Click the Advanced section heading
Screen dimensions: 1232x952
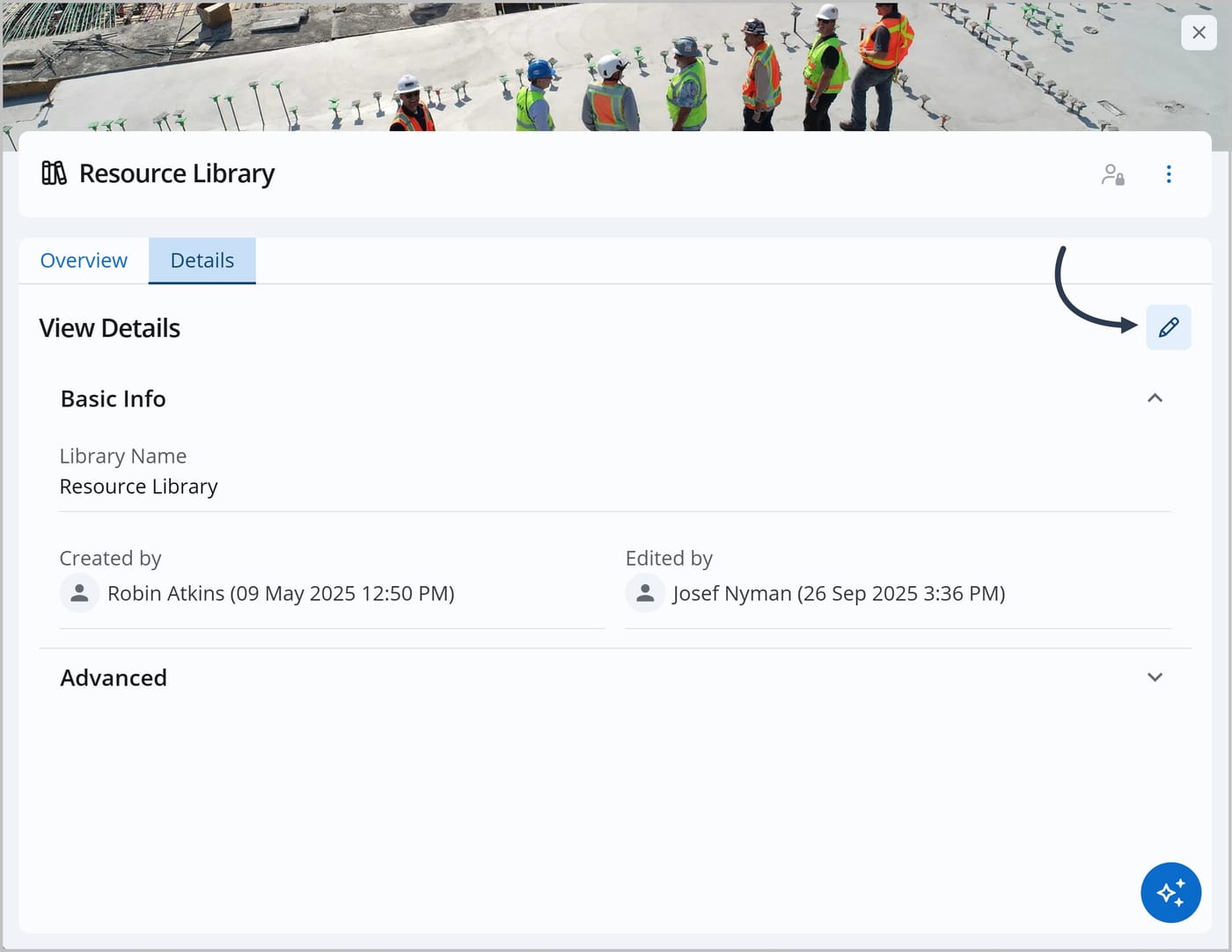pyautogui.click(x=114, y=677)
